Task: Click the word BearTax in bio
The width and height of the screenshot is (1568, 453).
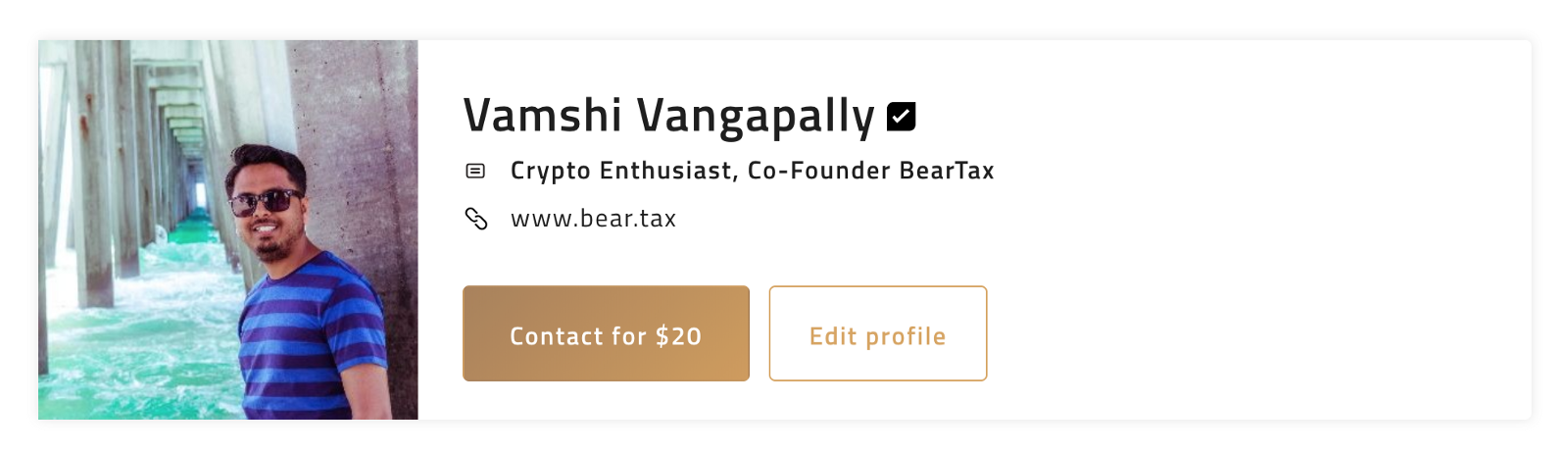Action: [947, 171]
